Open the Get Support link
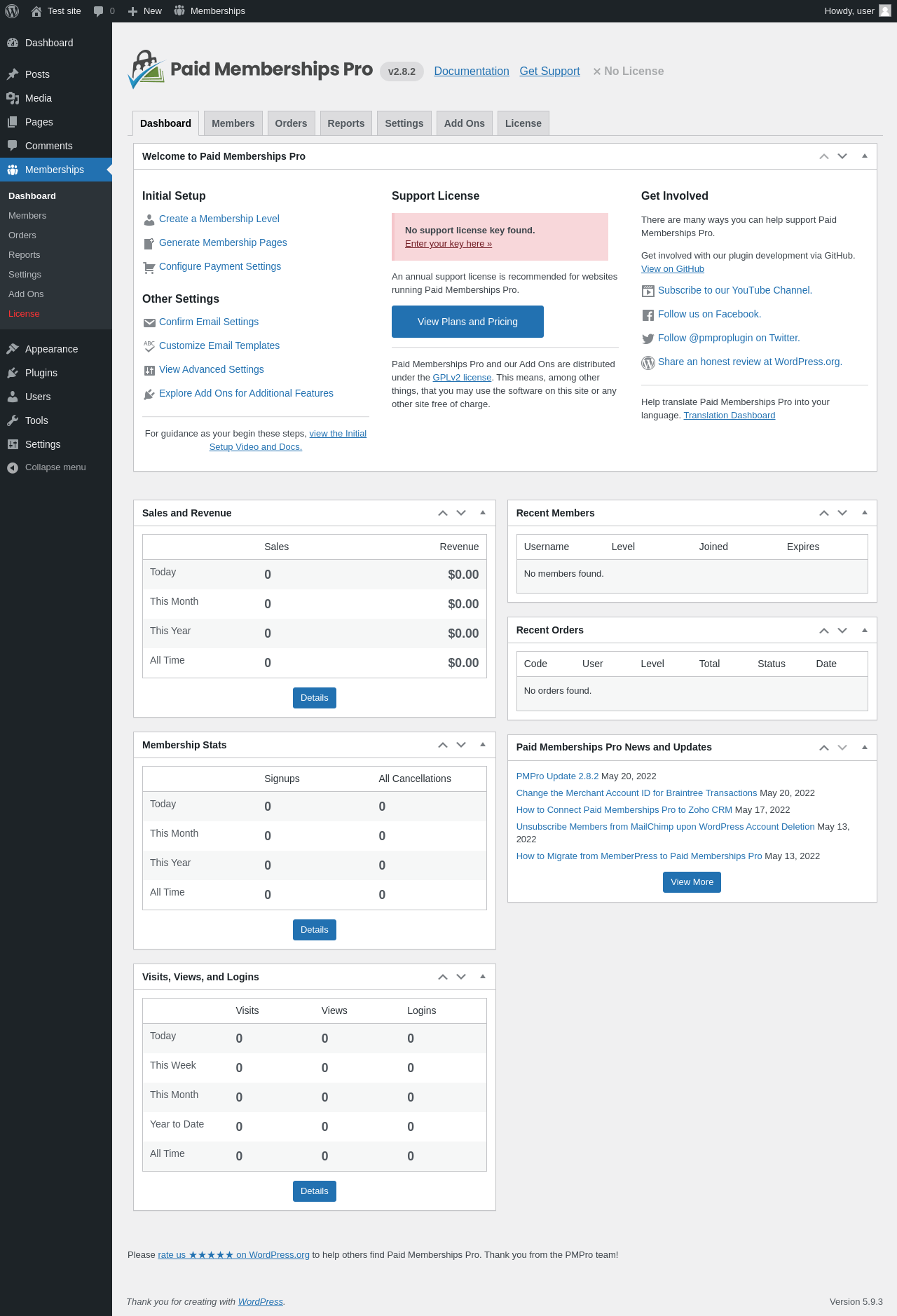The image size is (897, 1316). point(549,71)
